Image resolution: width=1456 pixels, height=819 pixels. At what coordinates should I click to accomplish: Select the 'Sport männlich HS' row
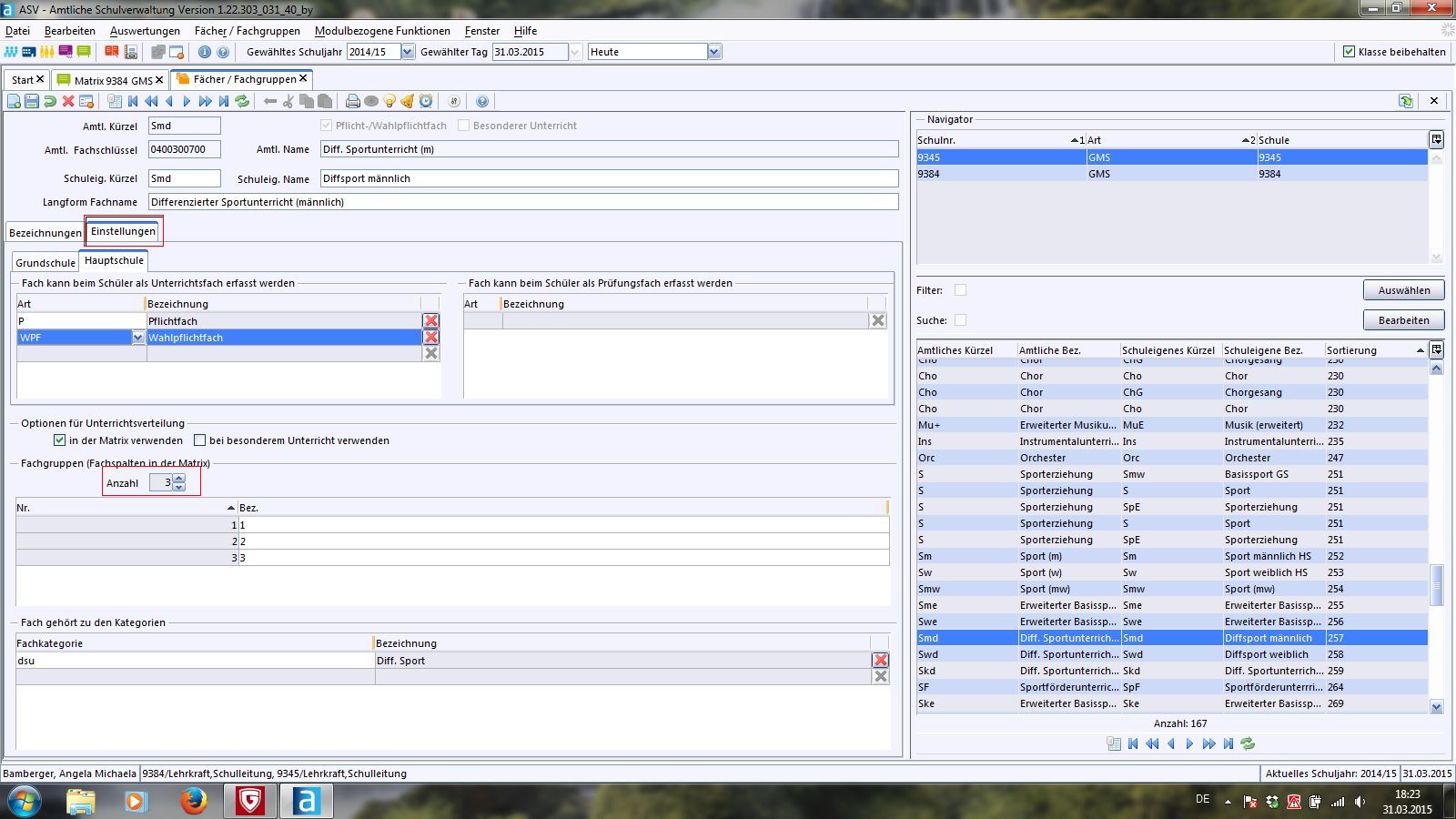click(1172, 556)
